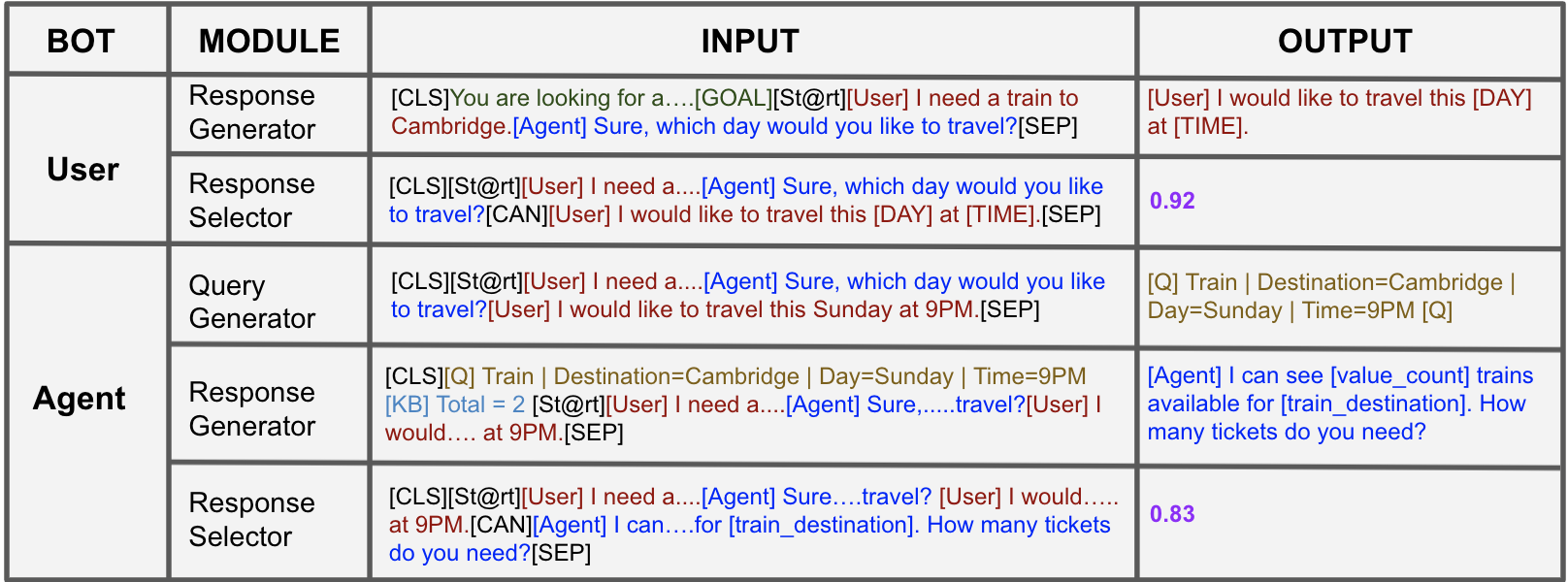Screen dimensions: 1568x582
Task: Select the User bot's Response Selector cell
Action: (252, 201)
